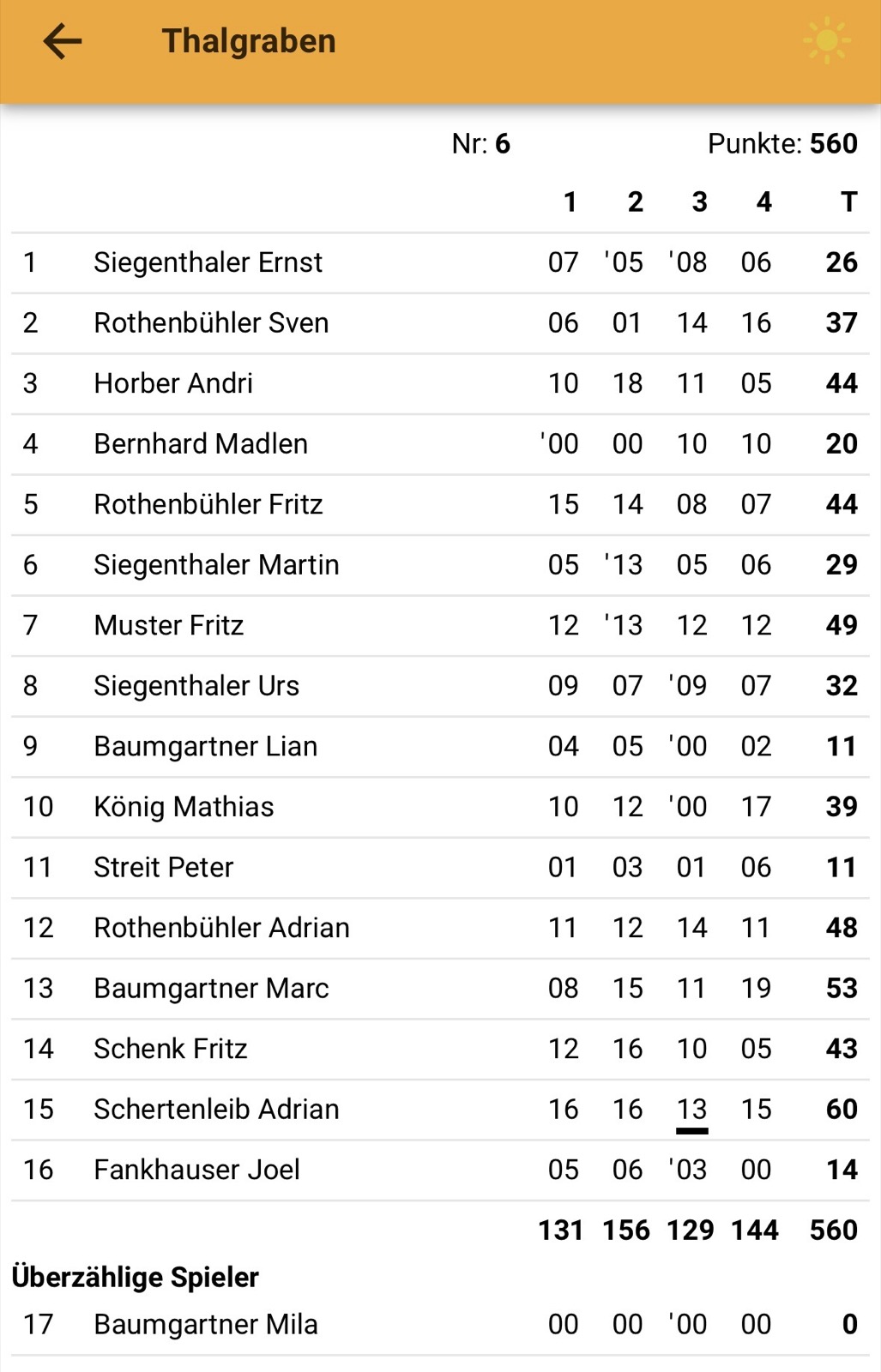The height and width of the screenshot is (1372, 881).
Task: Select Rothenbühler Sven in the list
Action: click(211, 323)
